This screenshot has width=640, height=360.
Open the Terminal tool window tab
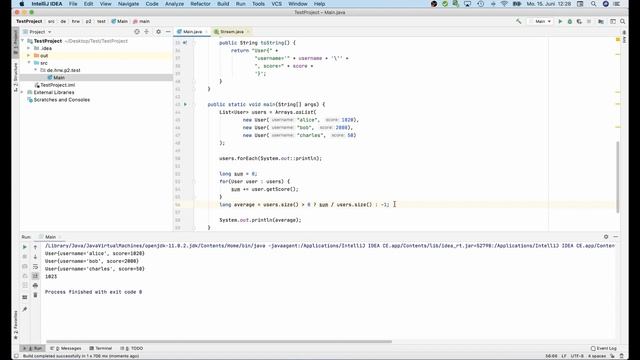pos(100,348)
